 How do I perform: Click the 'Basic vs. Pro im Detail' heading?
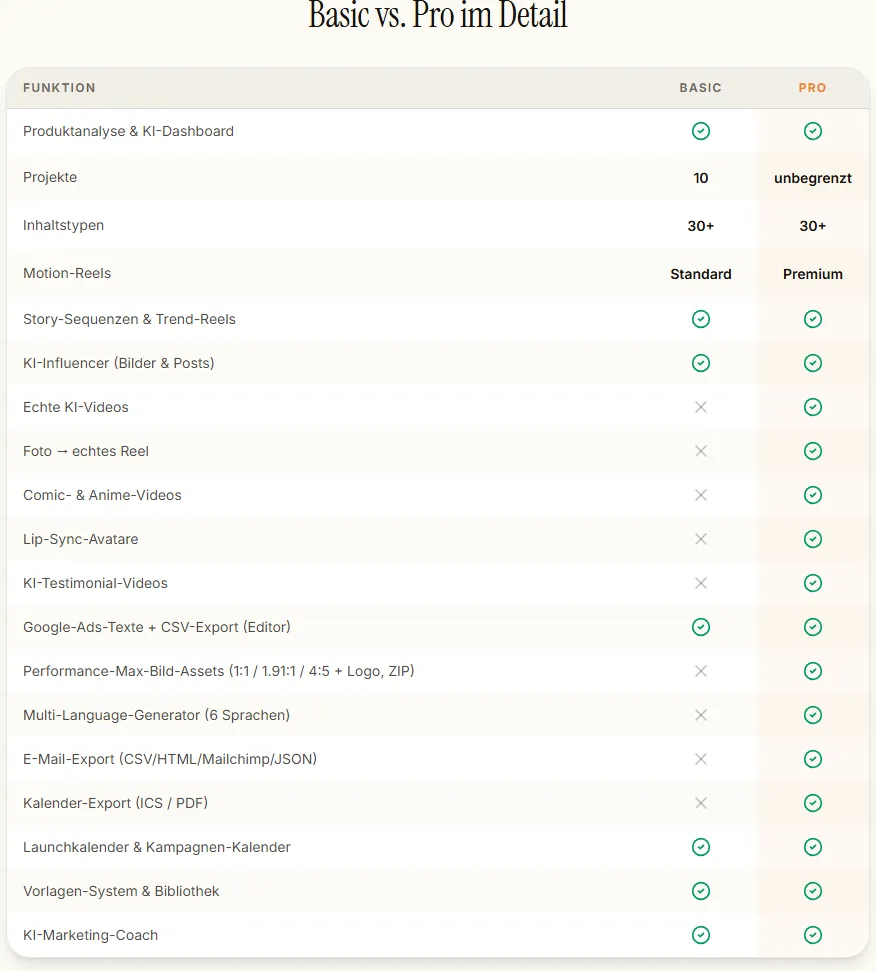point(438,15)
